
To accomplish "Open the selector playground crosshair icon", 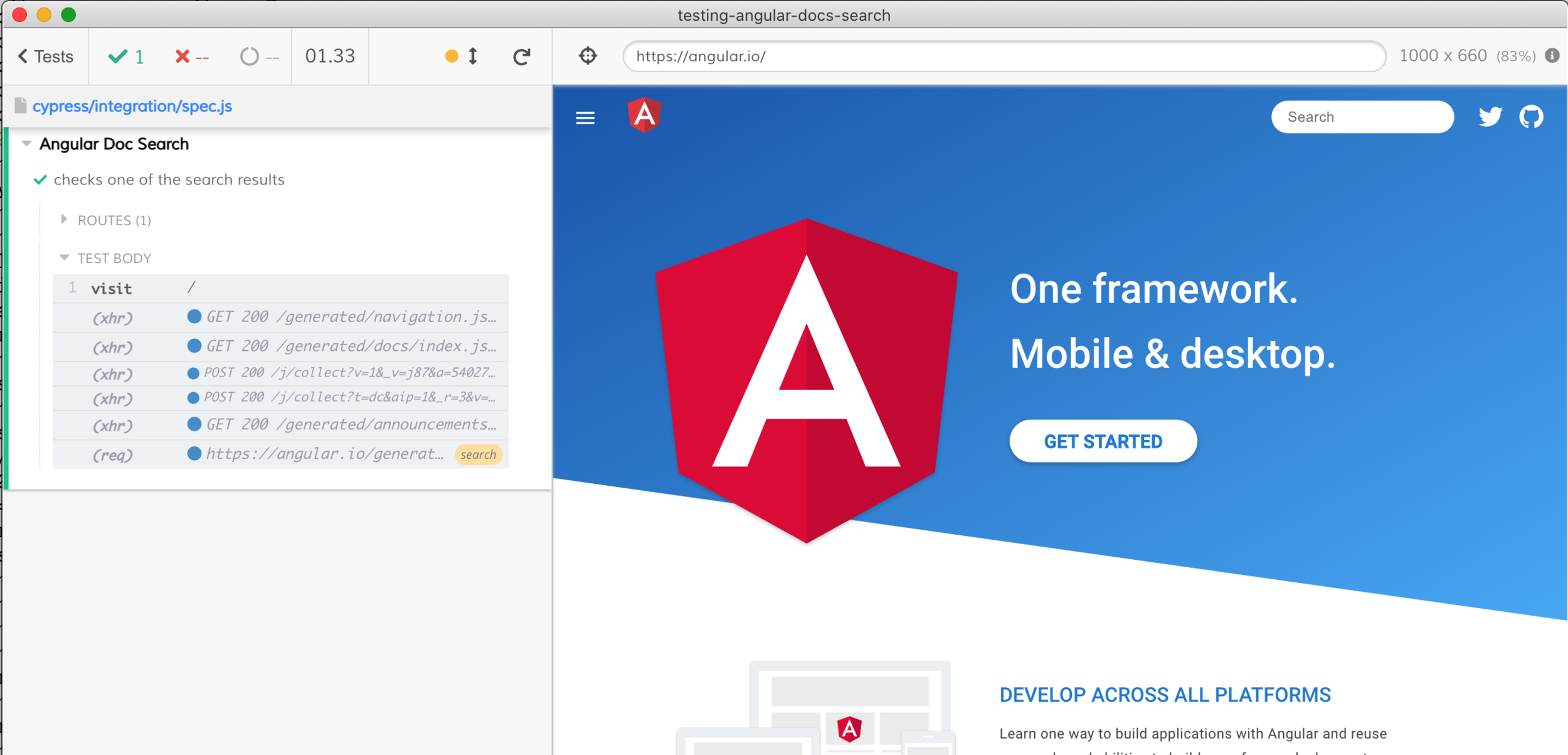I will 588,56.
